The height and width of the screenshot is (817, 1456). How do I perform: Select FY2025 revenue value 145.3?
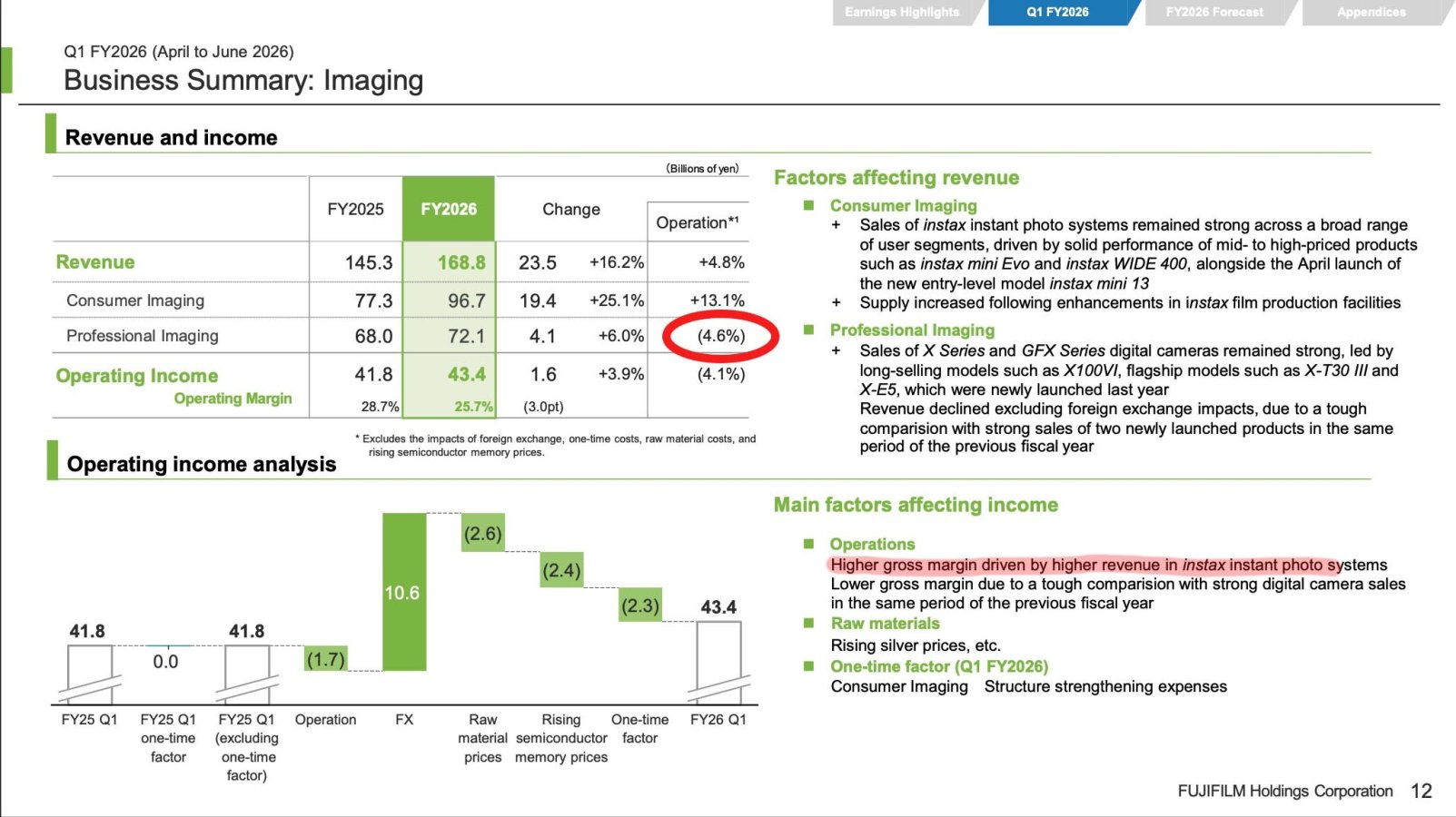pyautogui.click(x=369, y=263)
